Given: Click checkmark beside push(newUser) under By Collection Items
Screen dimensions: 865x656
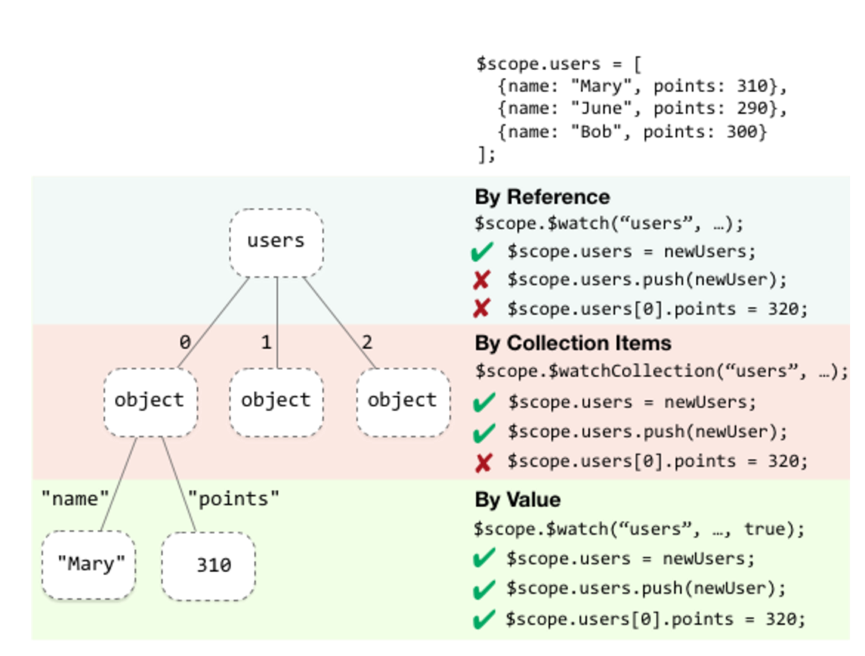Looking at the screenshot, I should point(485,433).
